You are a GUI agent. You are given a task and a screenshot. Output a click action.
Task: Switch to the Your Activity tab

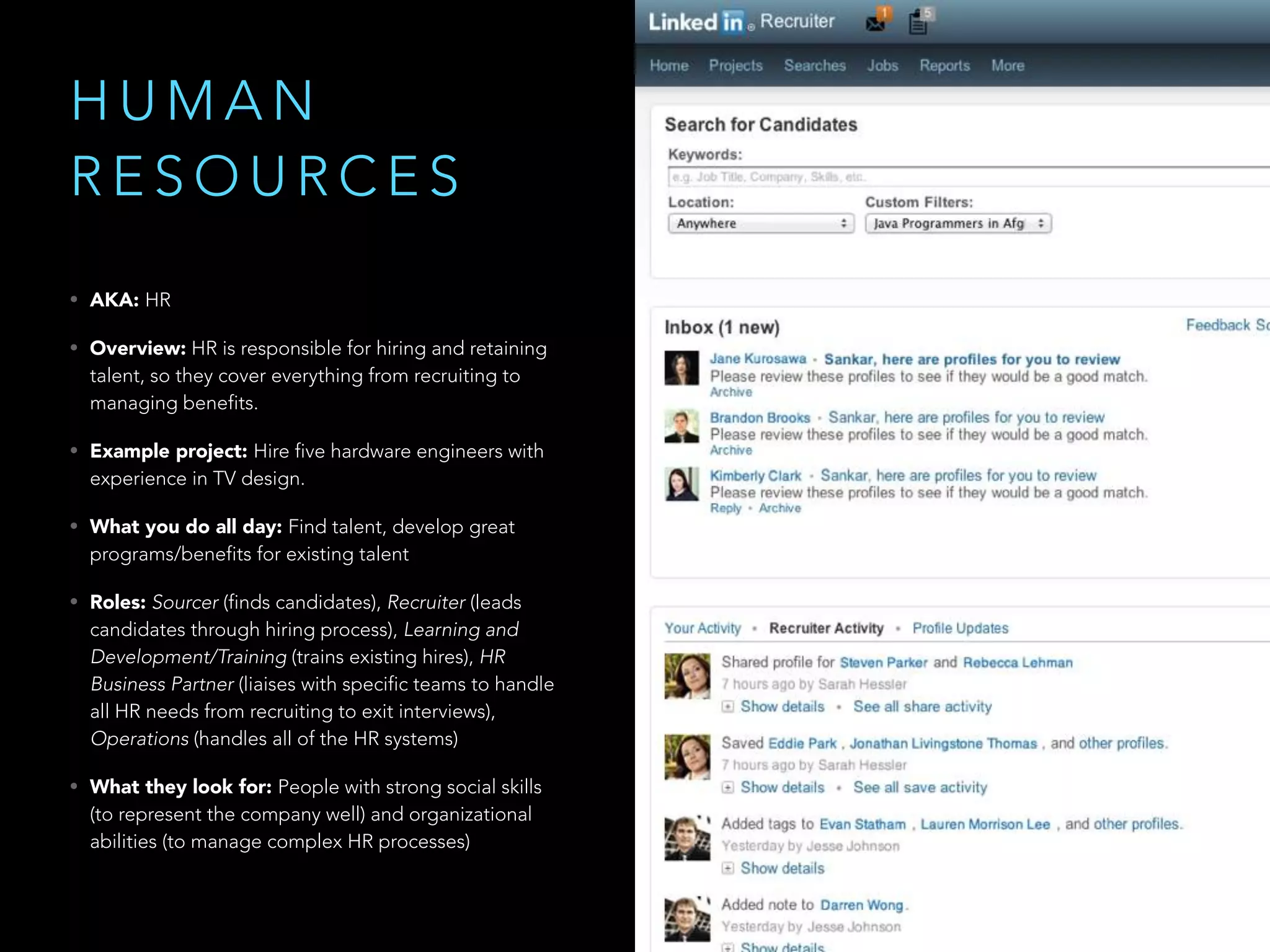[703, 628]
